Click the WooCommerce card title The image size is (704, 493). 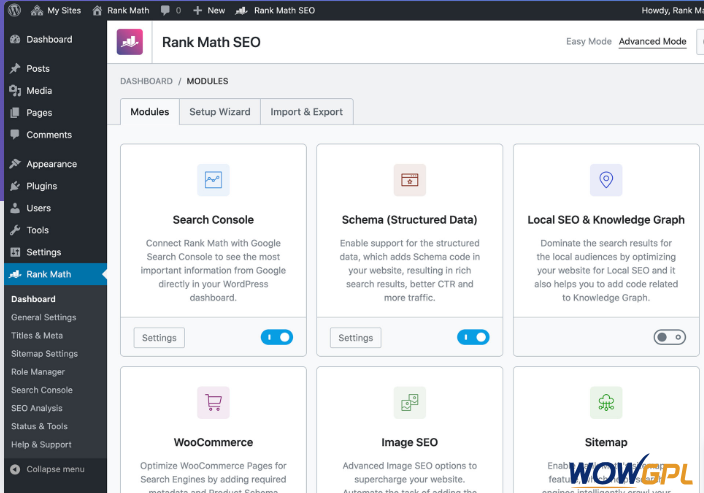[213, 442]
